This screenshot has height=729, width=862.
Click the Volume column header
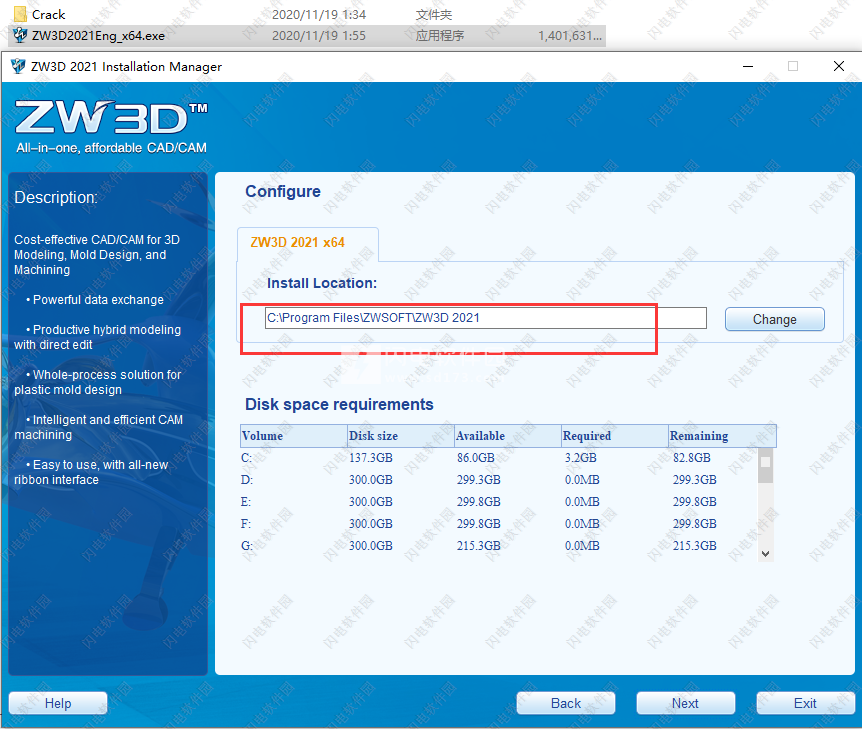[x=294, y=436]
